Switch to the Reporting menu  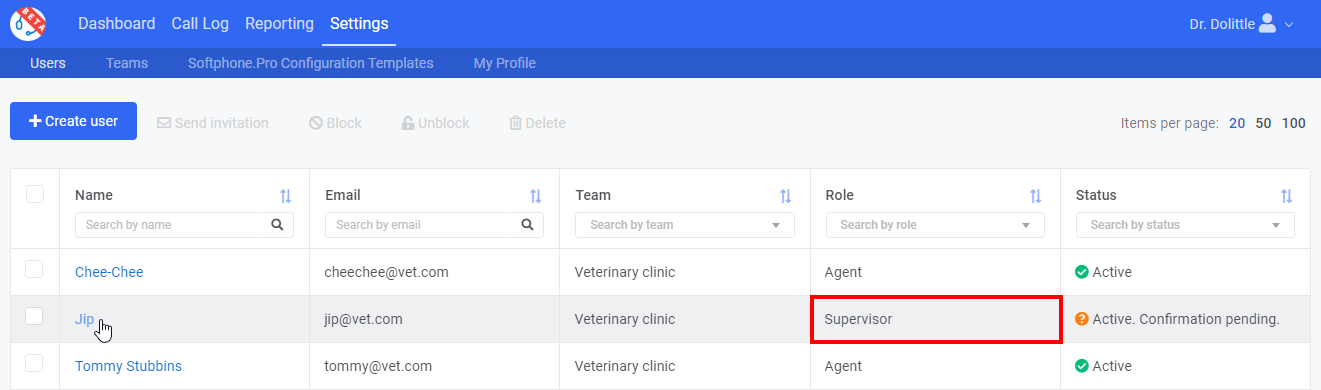pos(279,23)
